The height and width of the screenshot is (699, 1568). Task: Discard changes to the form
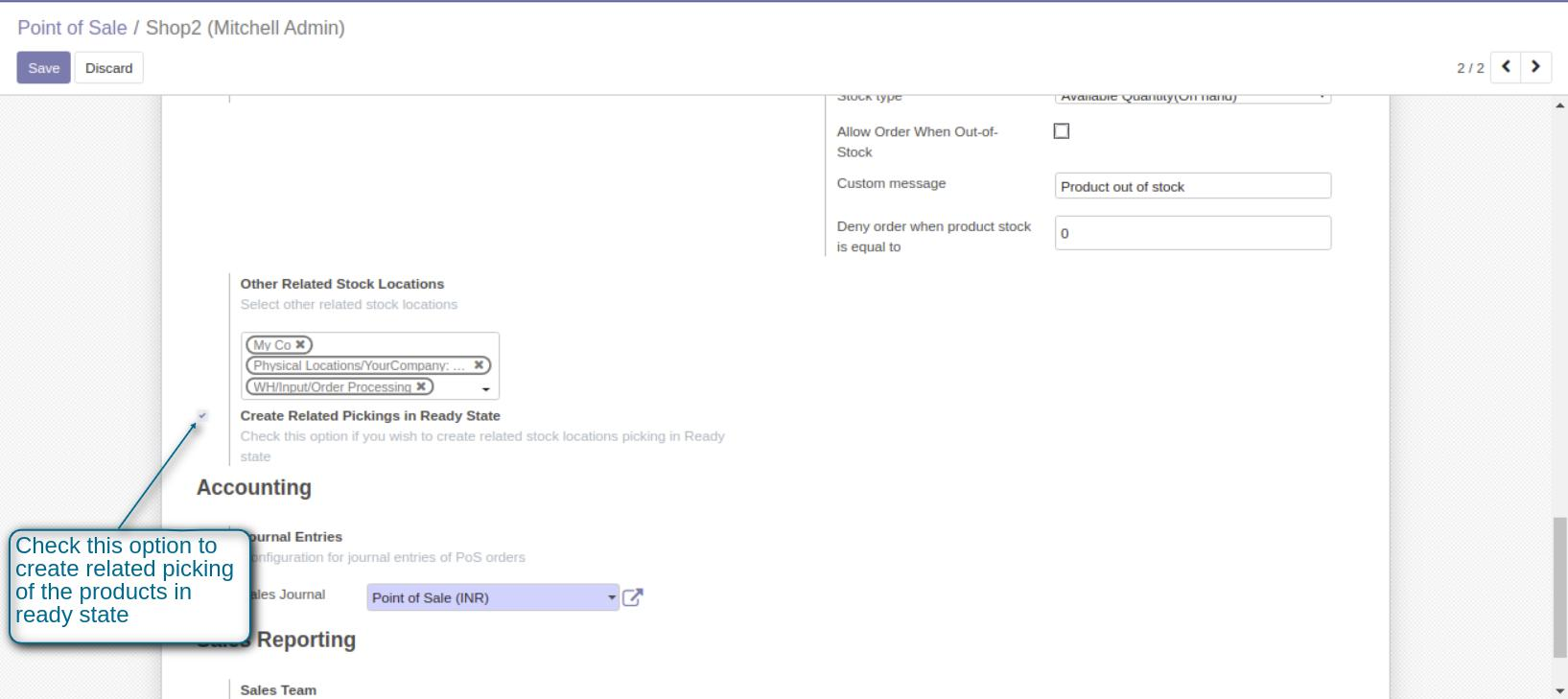pyautogui.click(x=108, y=68)
